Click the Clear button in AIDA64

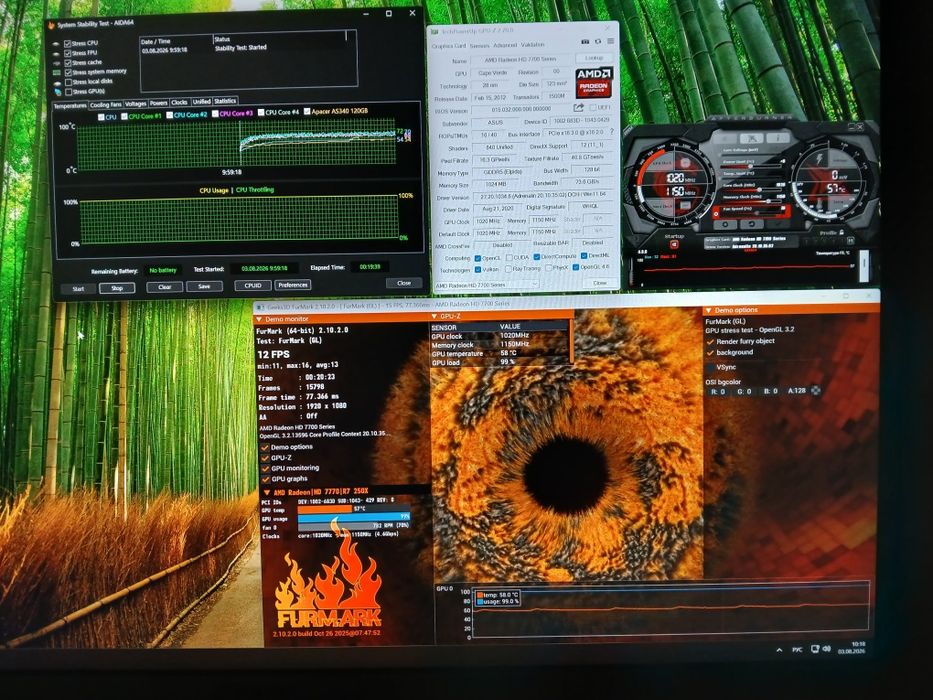[165, 287]
